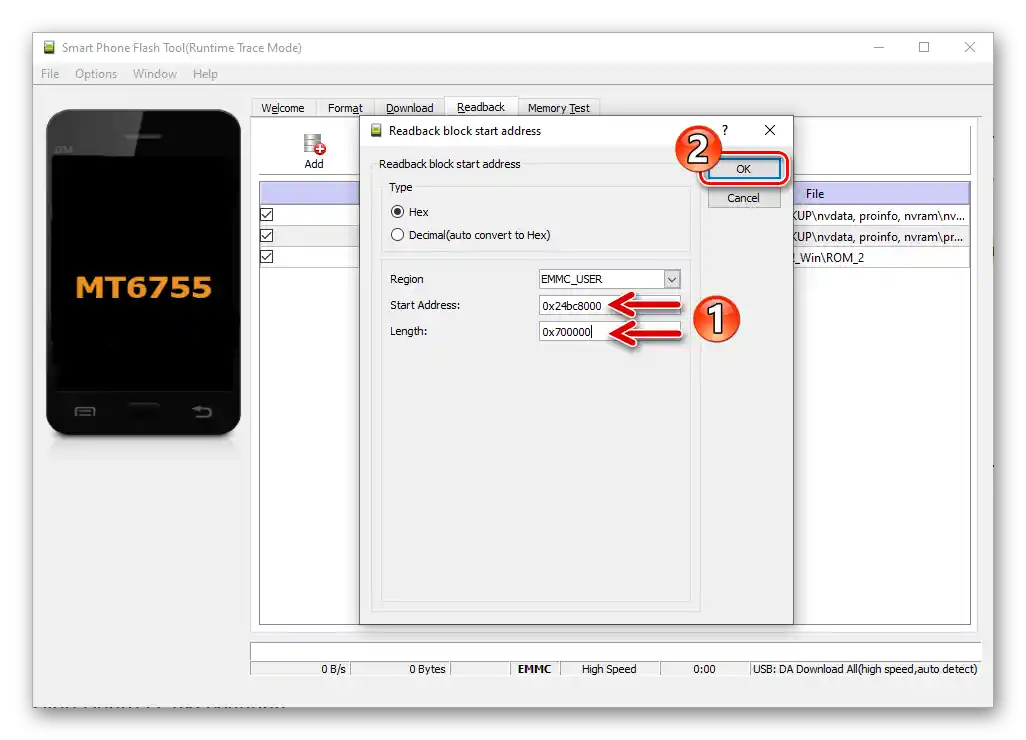Switch to the Format tab

click(x=345, y=107)
